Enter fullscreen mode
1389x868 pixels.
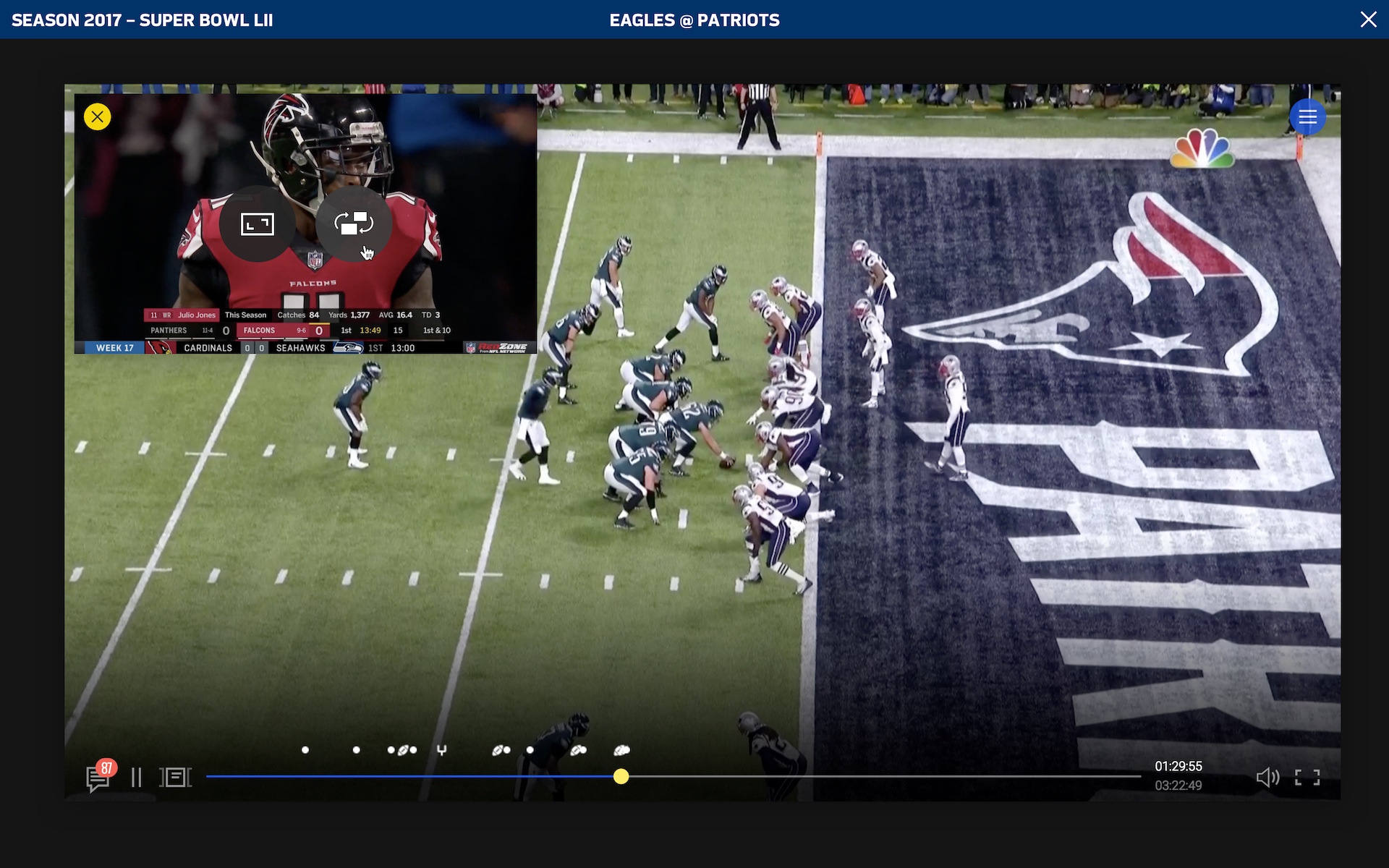point(1307,778)
